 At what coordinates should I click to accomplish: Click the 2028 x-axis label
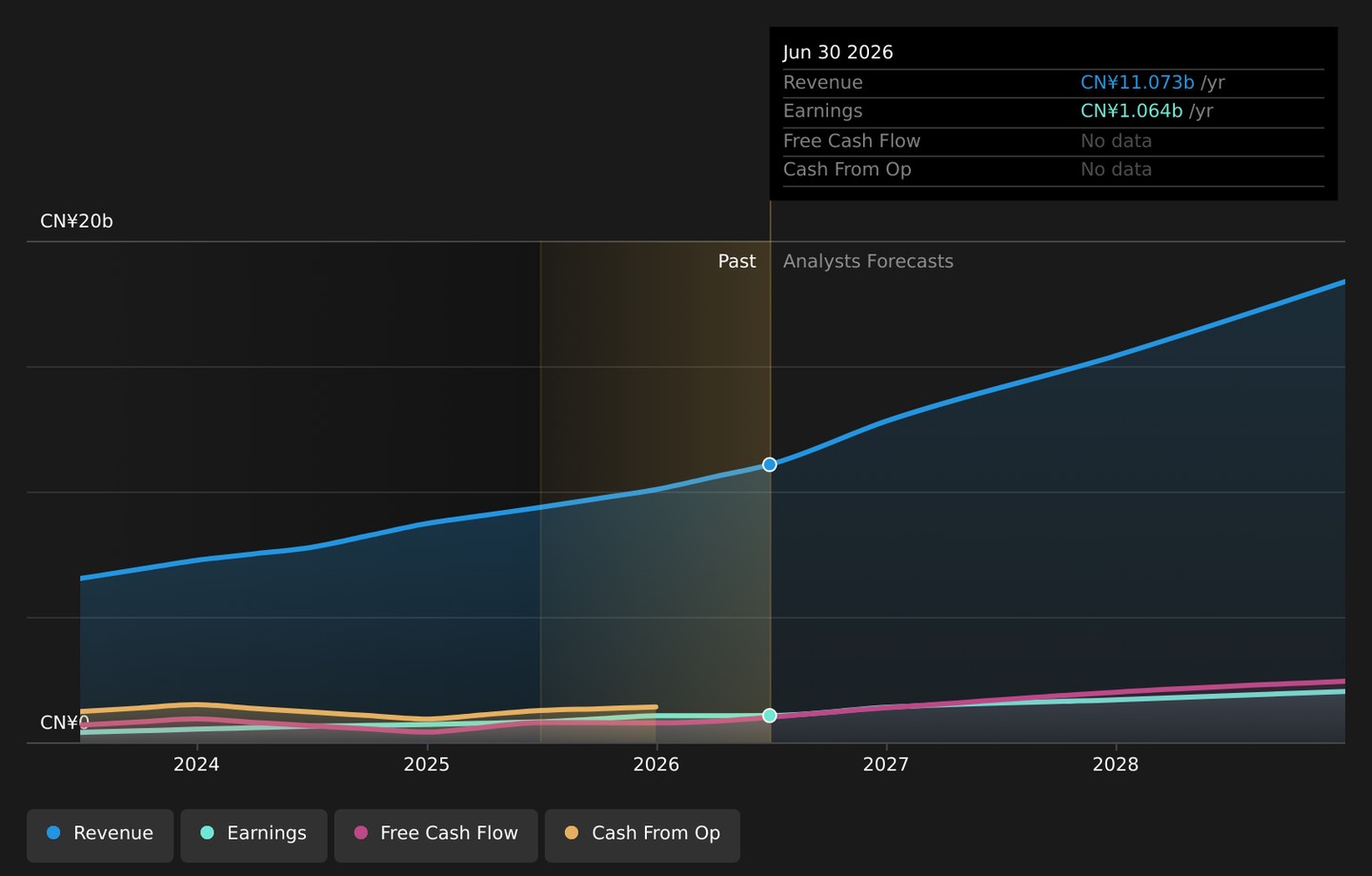pyautogui.click(x=1115, y=764)
